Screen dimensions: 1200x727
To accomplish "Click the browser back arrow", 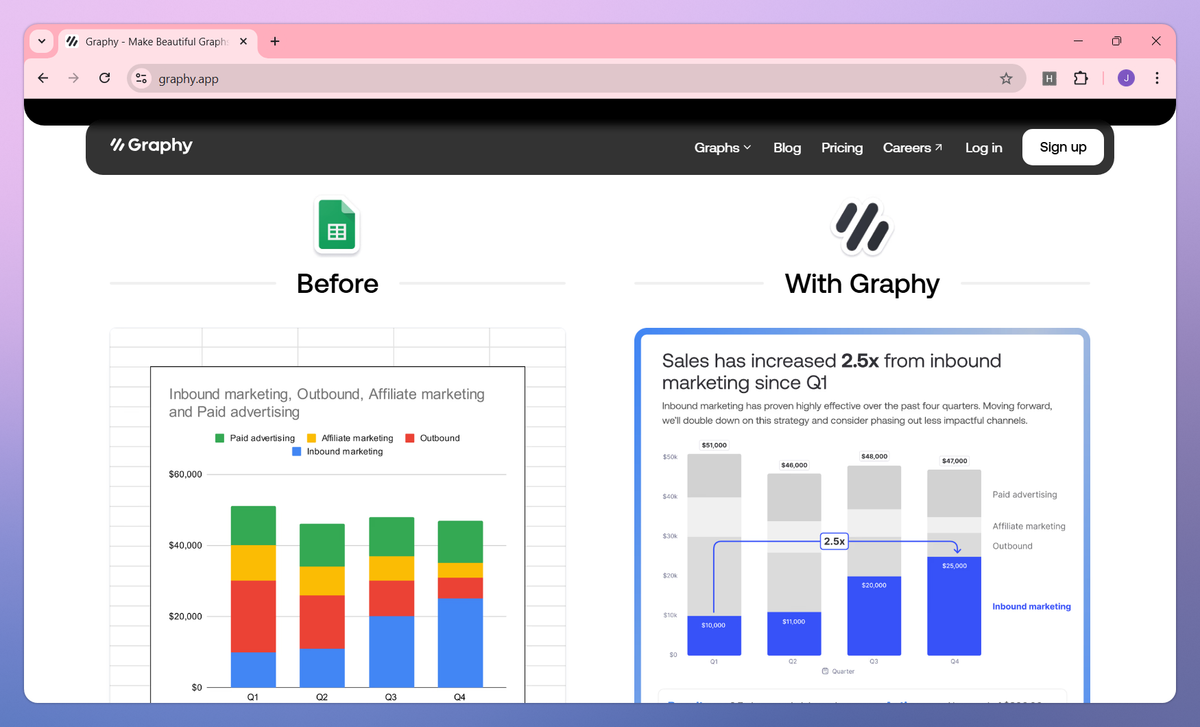I will [x=43, y=78].
